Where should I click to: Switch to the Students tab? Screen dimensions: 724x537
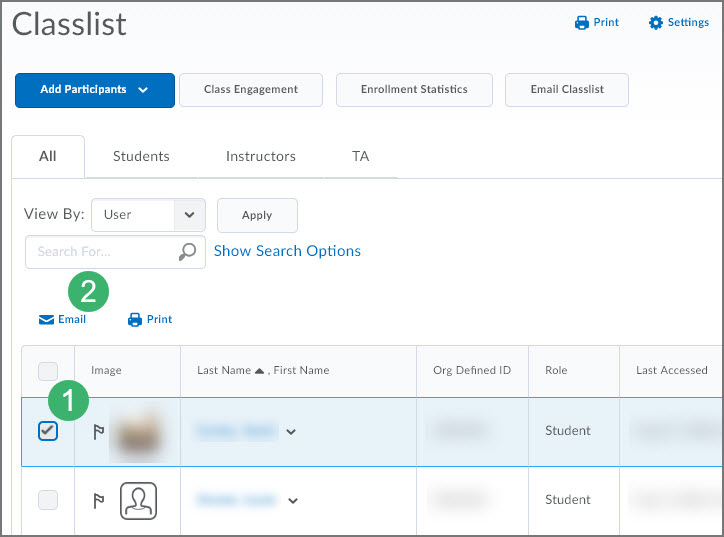tap(141, 157)
